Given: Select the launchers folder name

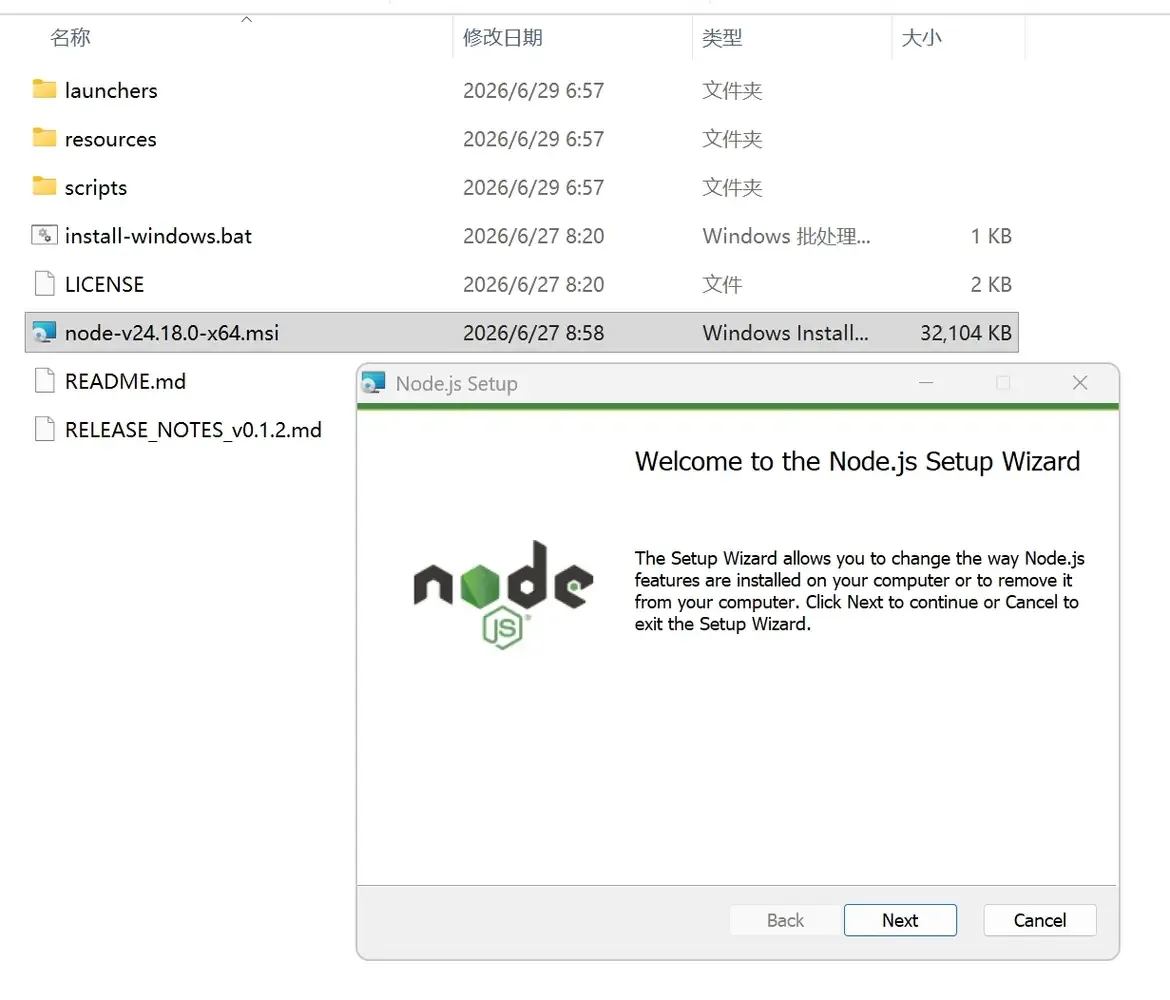Looking at the screenshot, I should 111,90.
